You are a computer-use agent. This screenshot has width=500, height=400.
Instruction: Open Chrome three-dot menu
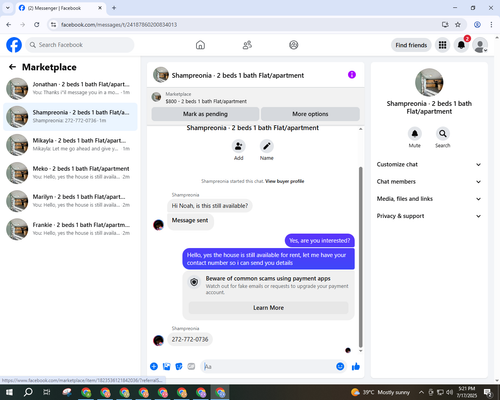(x=491, y=25)
